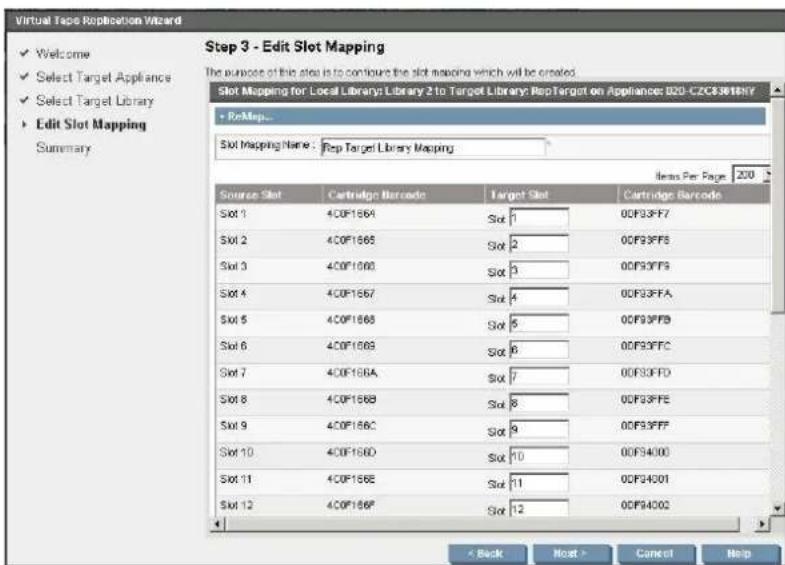Select the Select Target Appliance step
The height and width of the screenshot is (565, 785).
[x=104, y=77]
